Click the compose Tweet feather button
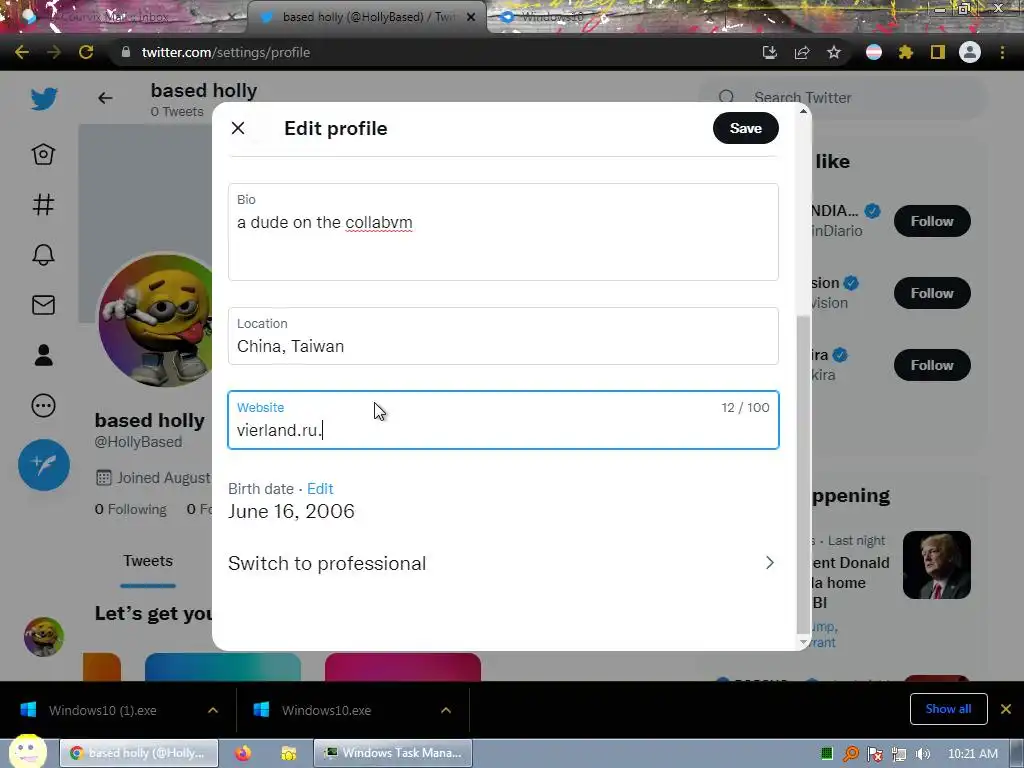Viewport: 1024px width, 768px height. tap(44, 465)
